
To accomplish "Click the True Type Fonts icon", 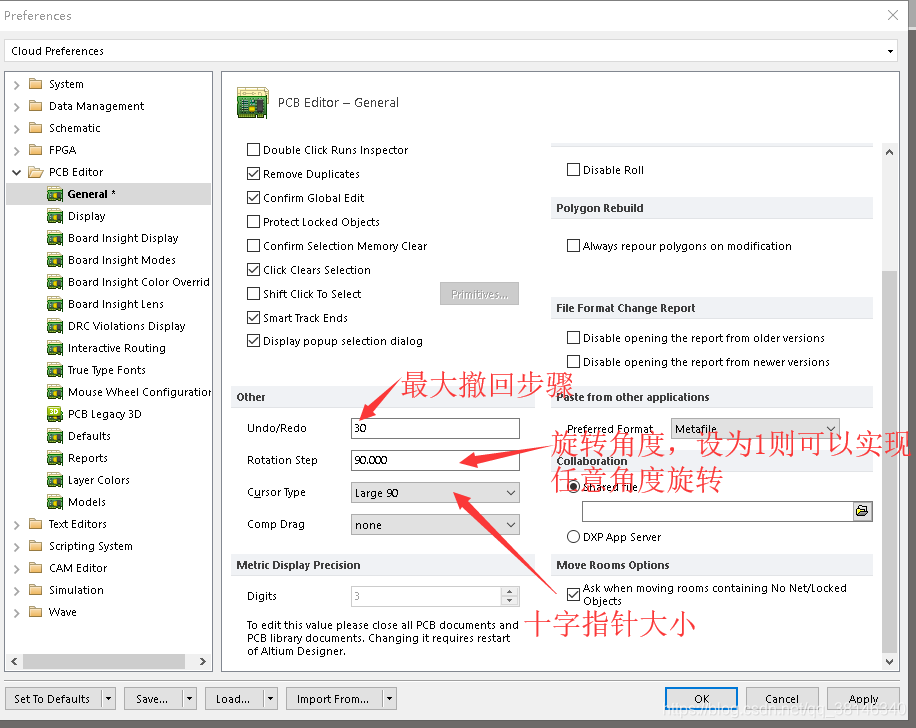I will click(55, 370).
